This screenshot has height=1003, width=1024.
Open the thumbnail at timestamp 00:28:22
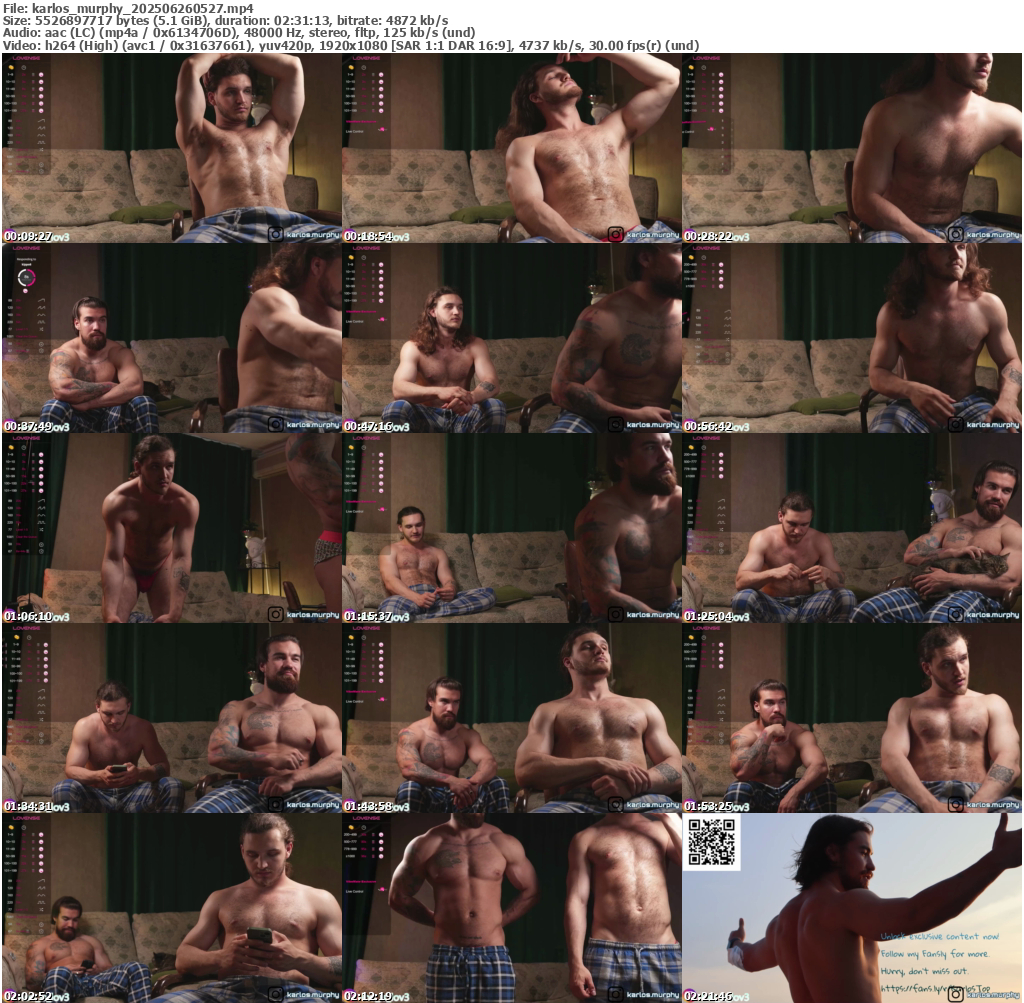click(x=852, y=147)
